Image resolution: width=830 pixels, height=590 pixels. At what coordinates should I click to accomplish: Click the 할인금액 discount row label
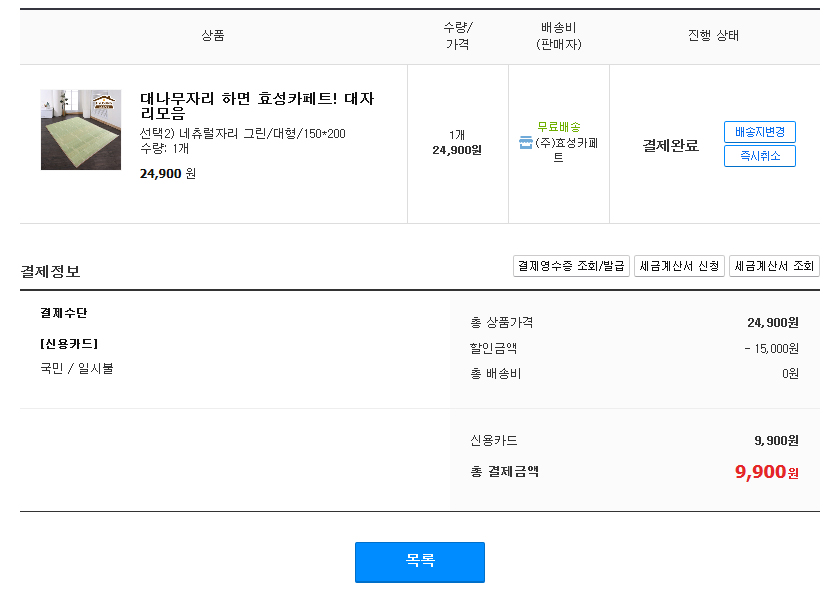(x=493, y=348)
